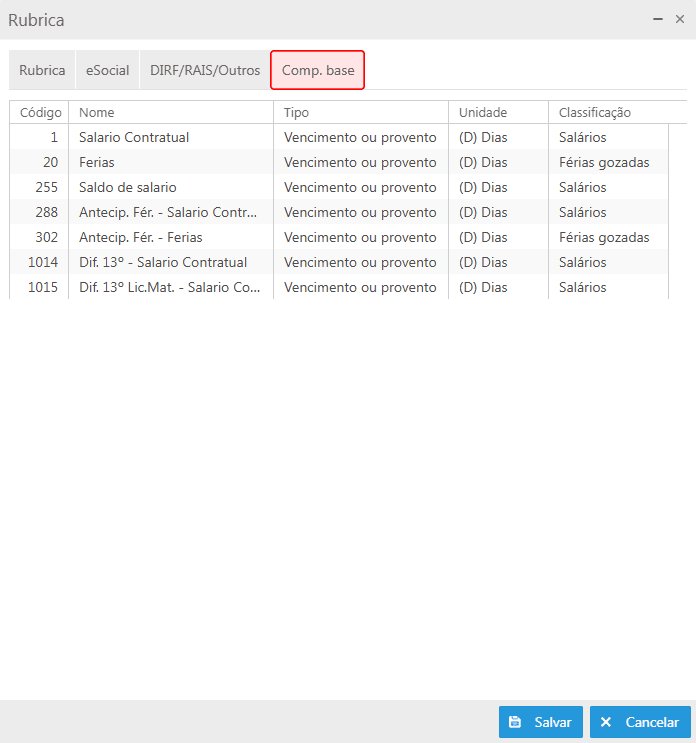Screen dimensions: 696x743
Task: Select the Saldo de salario row
Action: click(x=339, y=187)
